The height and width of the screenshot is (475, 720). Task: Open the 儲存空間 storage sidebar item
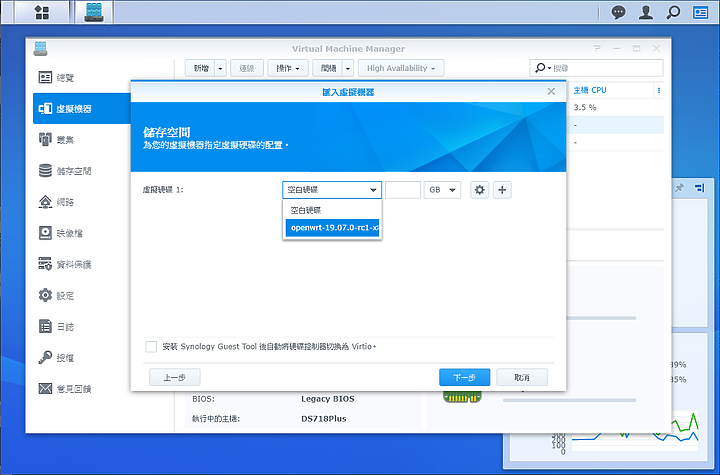(82, 171)
